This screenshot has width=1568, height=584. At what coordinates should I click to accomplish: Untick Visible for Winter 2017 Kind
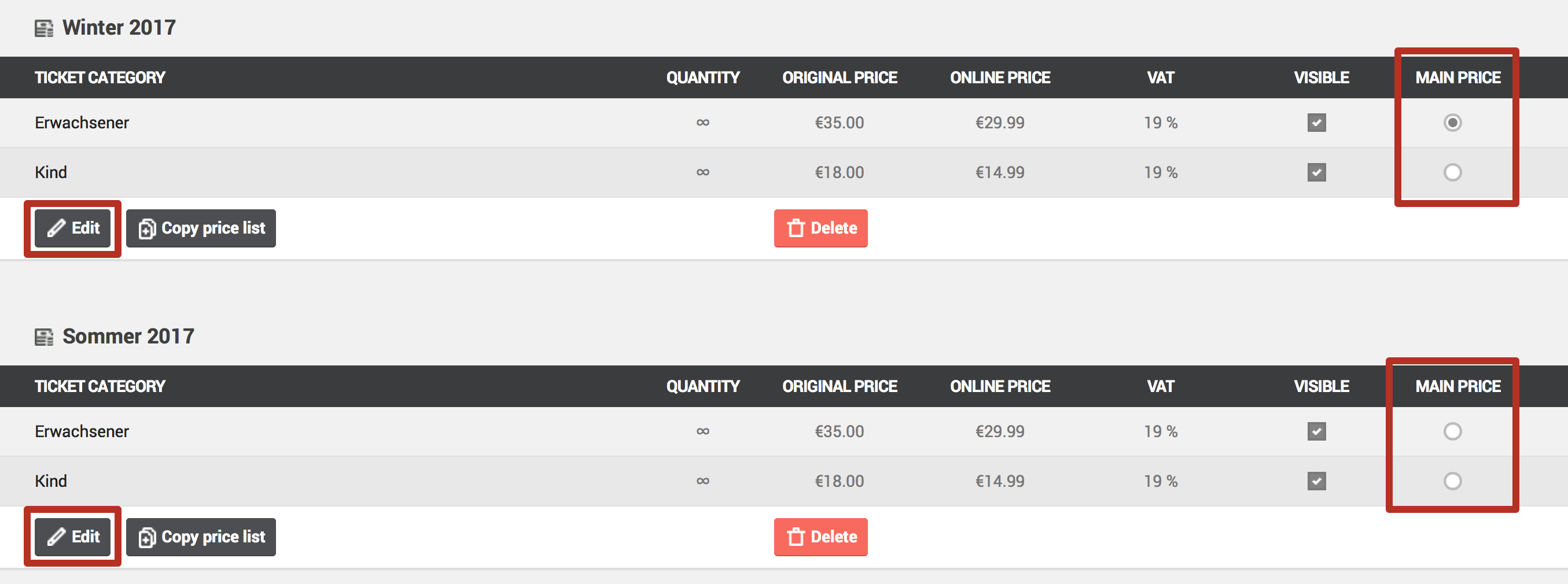tap(1316, 172)
